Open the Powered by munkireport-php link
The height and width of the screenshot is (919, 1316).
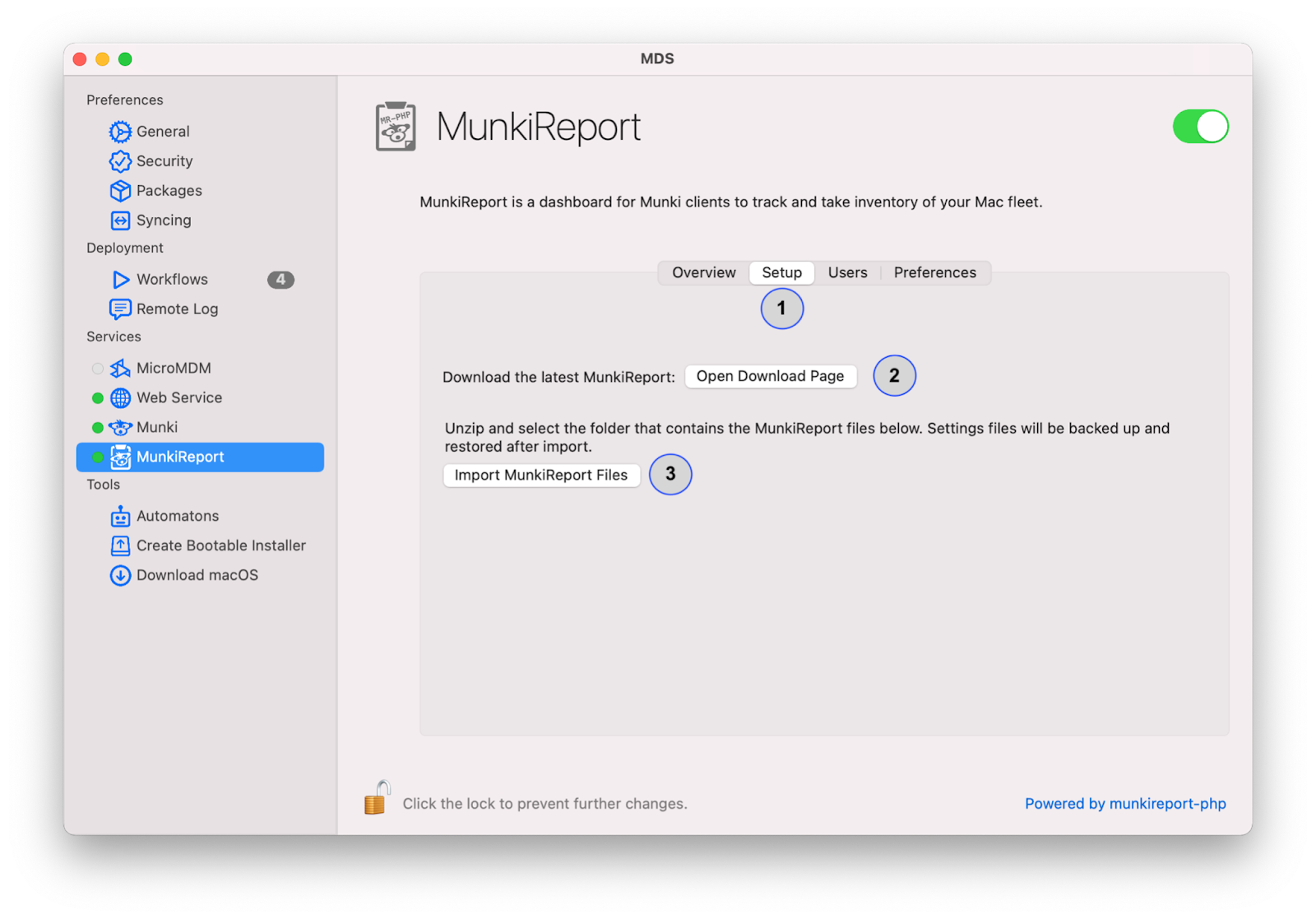click(1125, 804)
